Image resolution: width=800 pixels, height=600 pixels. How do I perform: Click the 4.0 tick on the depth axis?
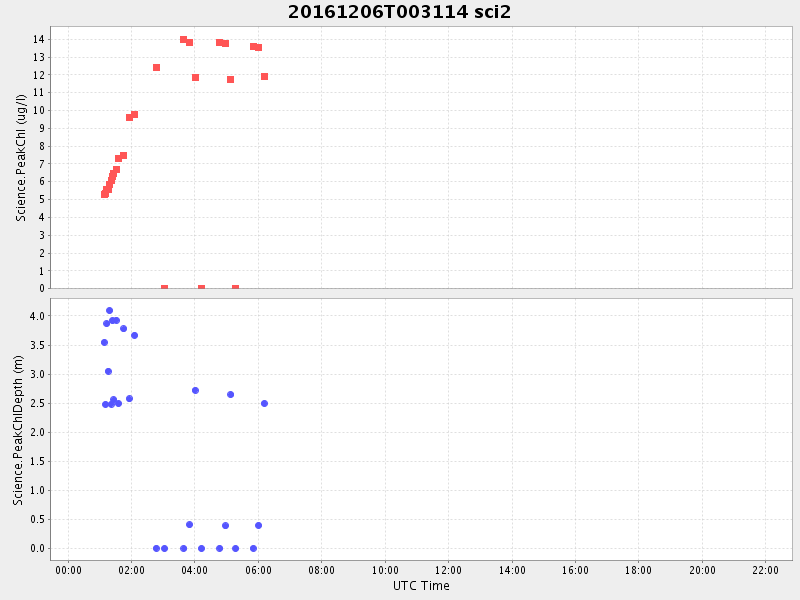38,316
